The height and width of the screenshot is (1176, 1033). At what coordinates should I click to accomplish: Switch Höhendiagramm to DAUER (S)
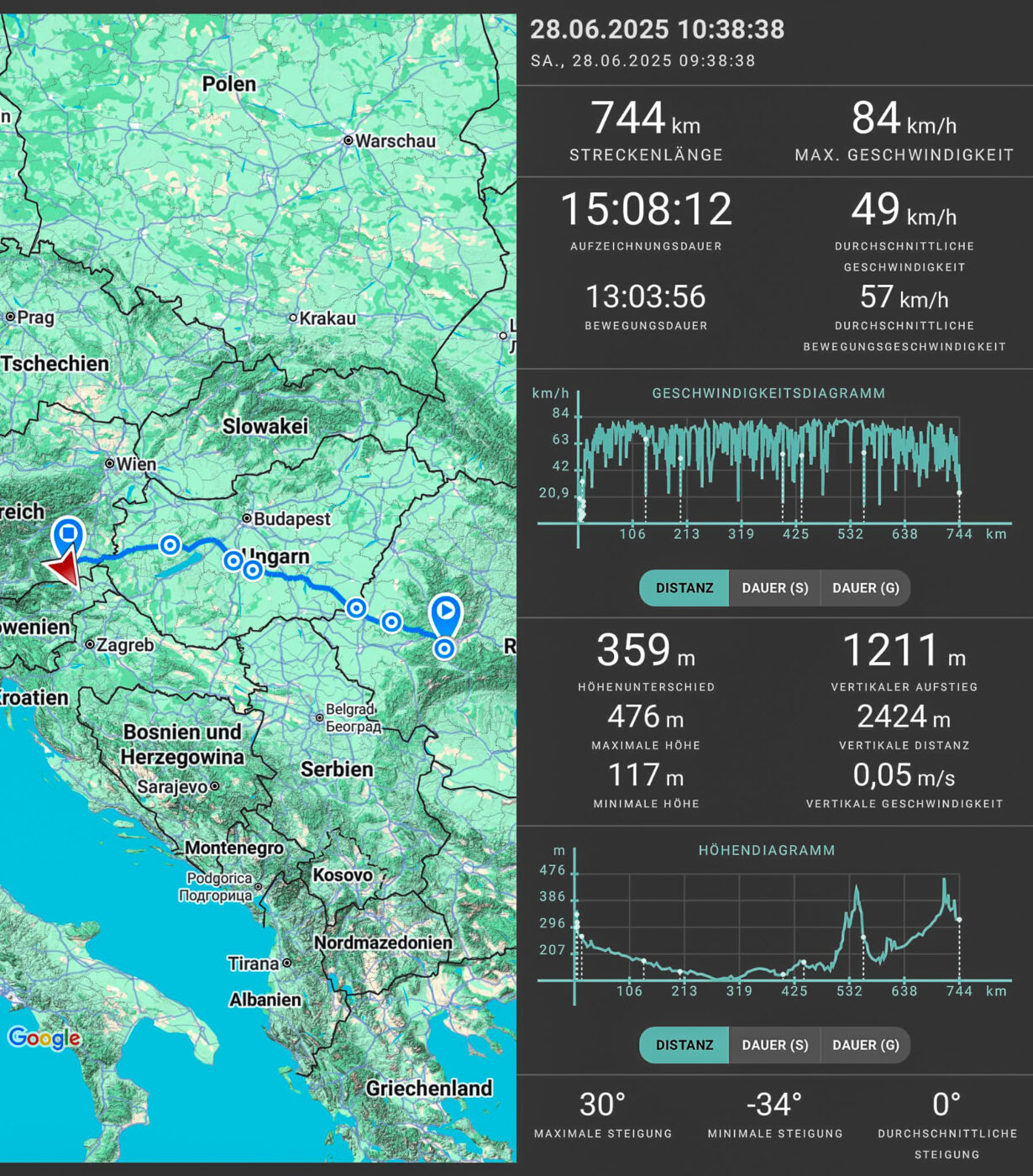coord(774,1045)
